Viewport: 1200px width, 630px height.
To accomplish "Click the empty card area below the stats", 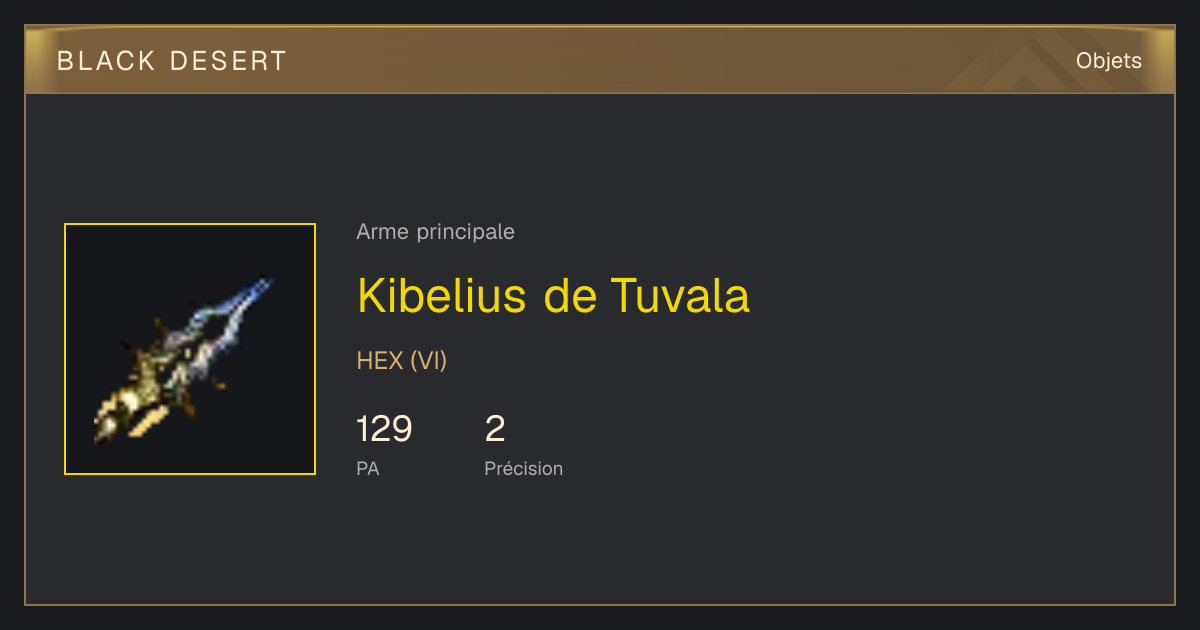I will tap(600, 545).
